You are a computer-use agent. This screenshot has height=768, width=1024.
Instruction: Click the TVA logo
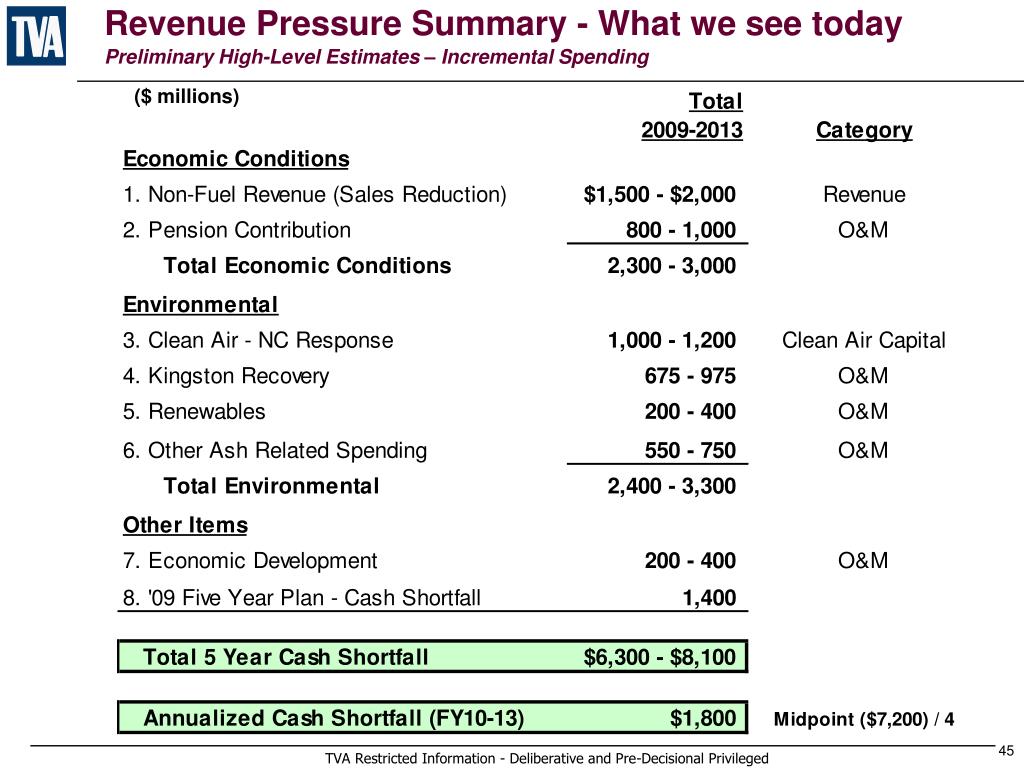tap(37, 36)
